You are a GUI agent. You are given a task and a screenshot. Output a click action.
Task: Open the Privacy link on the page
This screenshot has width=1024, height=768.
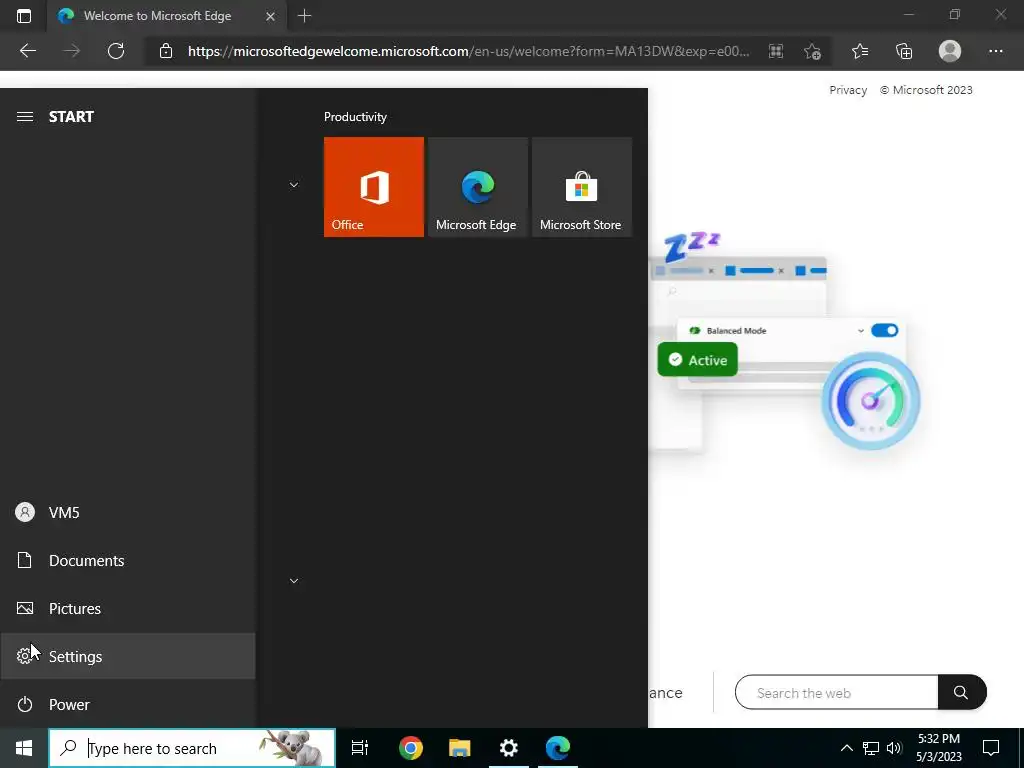click(x=848, y=90)
